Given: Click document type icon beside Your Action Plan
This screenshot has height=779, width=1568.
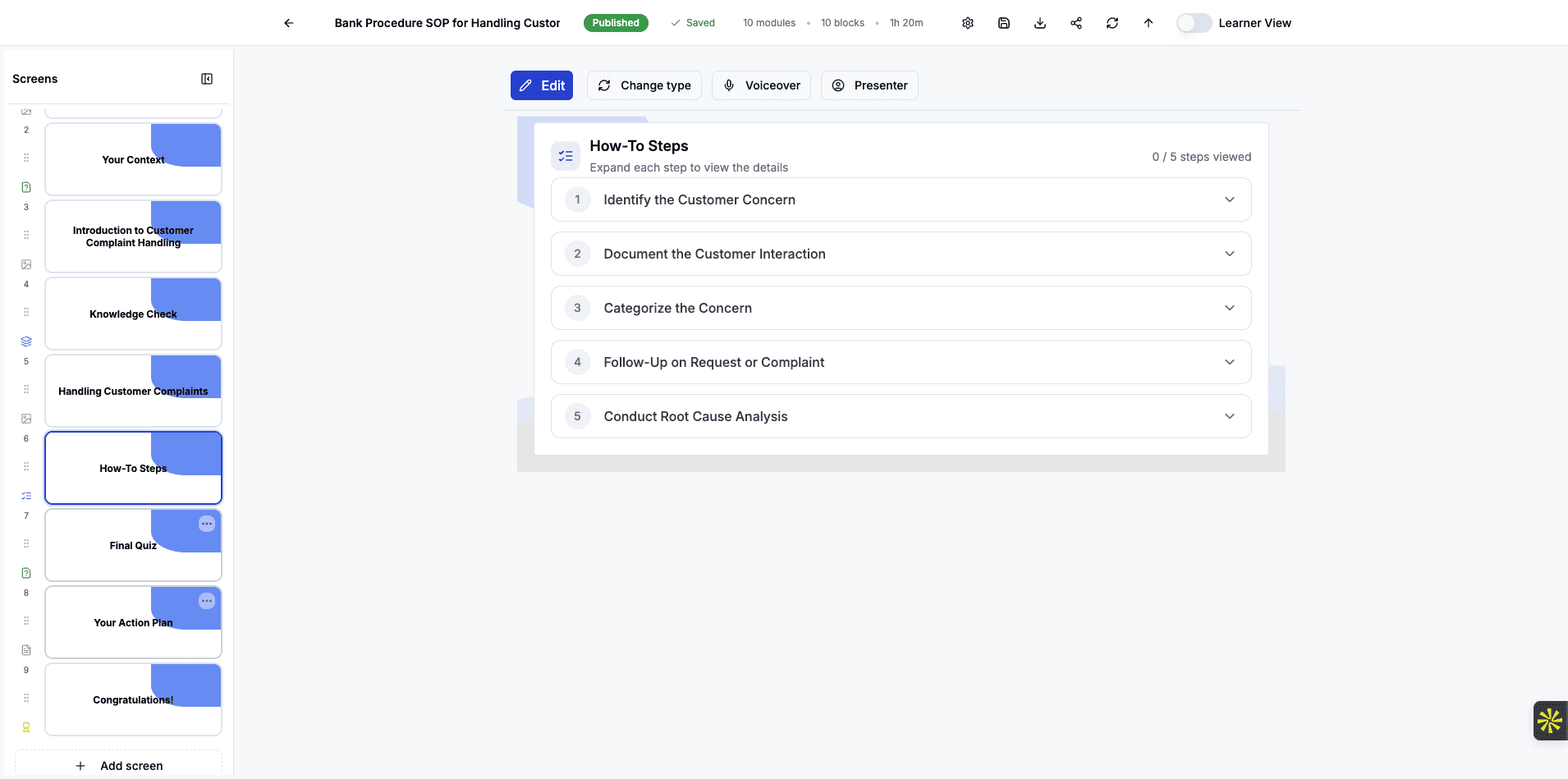Looking at the screenshot, I should [x=26, y=650].
